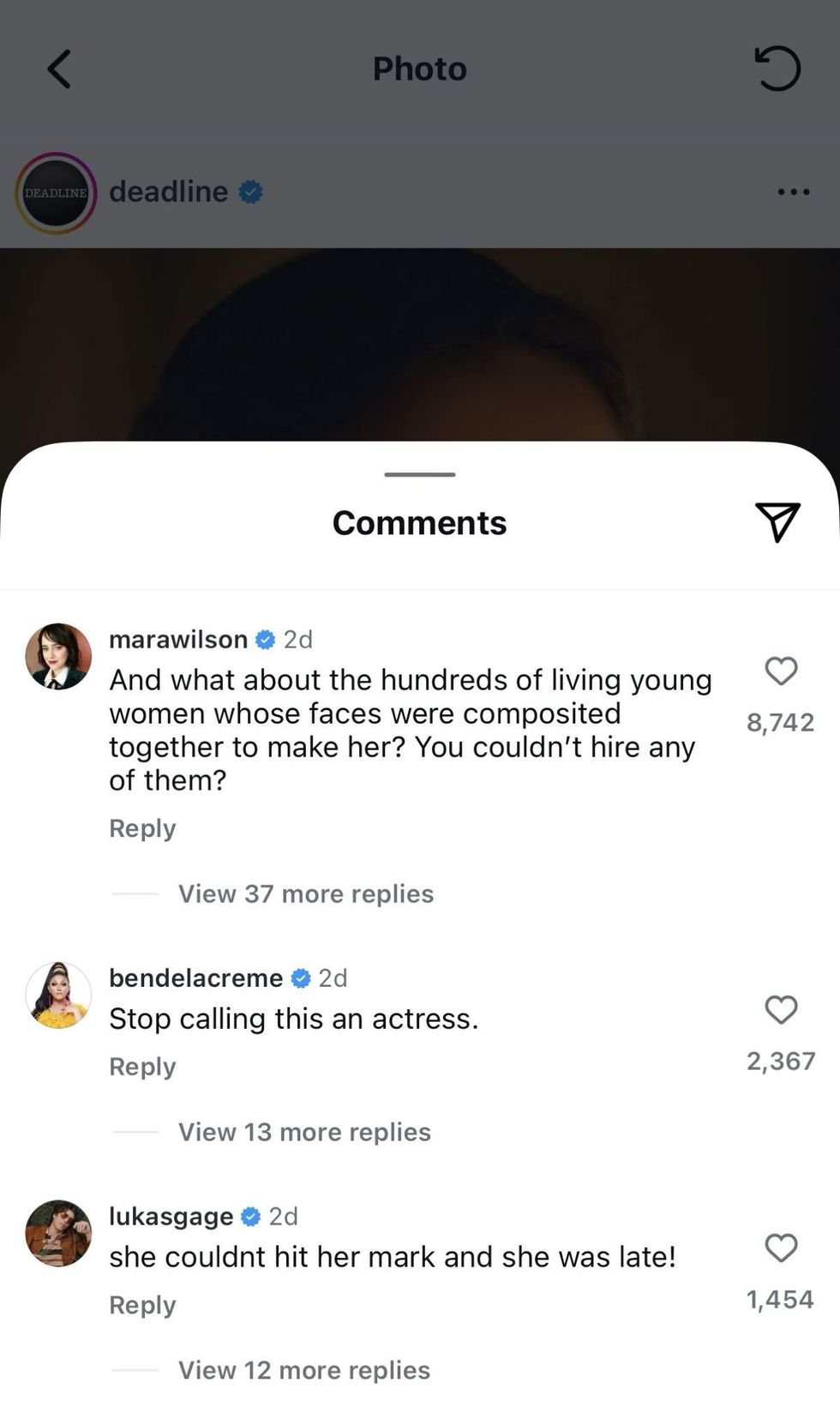Like bendelacreme's comment
840x1419 pixels.
(x=781, y=1012)
